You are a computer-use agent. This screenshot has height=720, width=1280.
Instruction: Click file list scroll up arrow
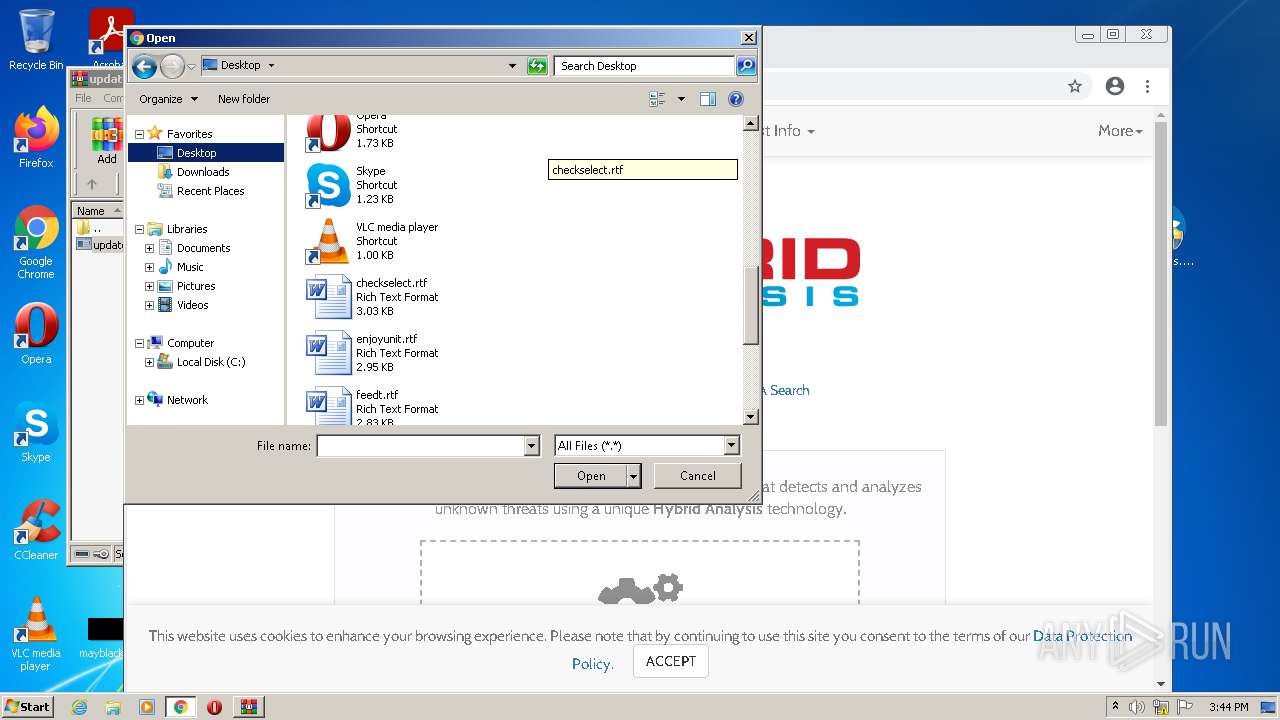[x=751, y=123]
